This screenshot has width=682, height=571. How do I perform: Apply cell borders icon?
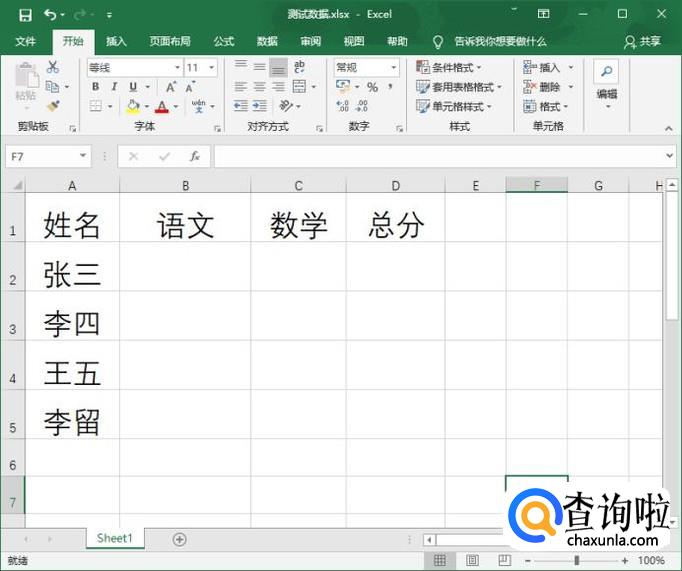[96, 106]
